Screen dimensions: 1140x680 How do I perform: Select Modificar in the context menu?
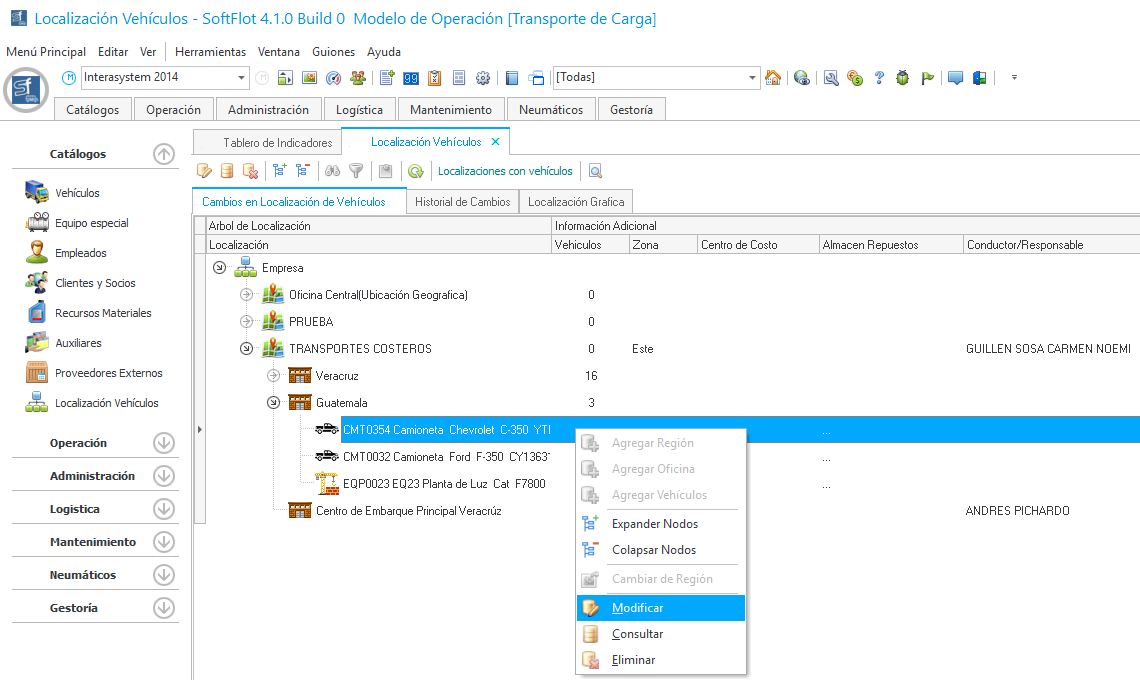click(x=637, y=608)
